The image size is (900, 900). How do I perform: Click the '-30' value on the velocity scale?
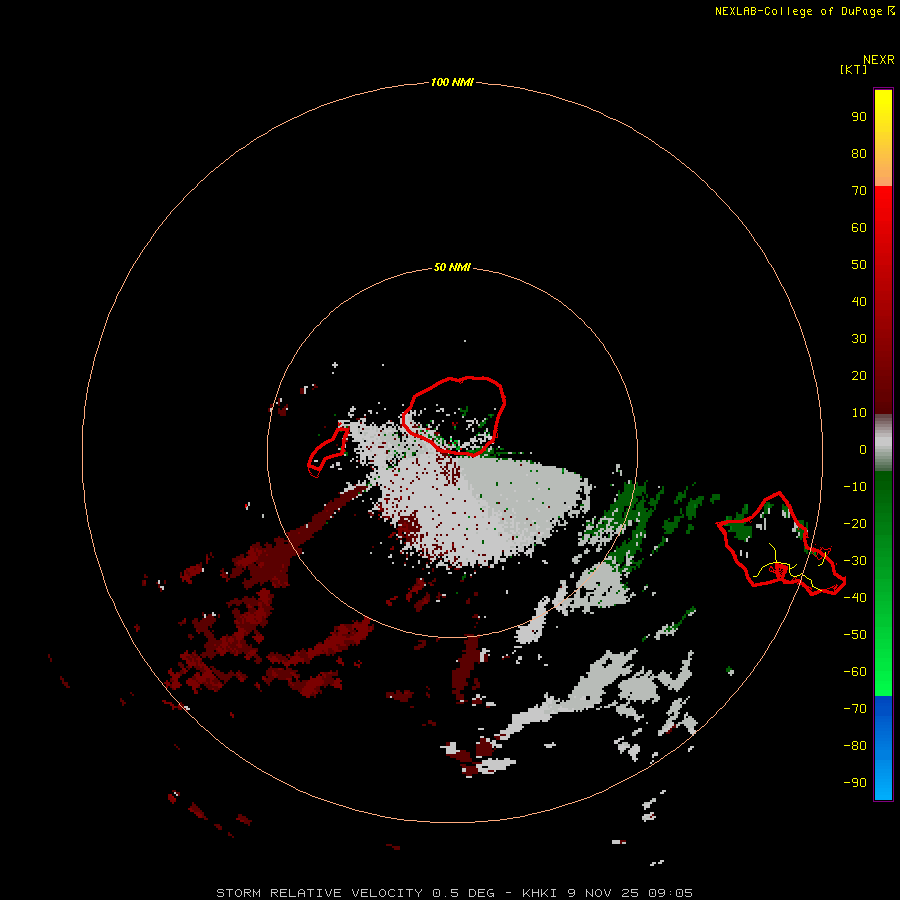tap(855, 561)
